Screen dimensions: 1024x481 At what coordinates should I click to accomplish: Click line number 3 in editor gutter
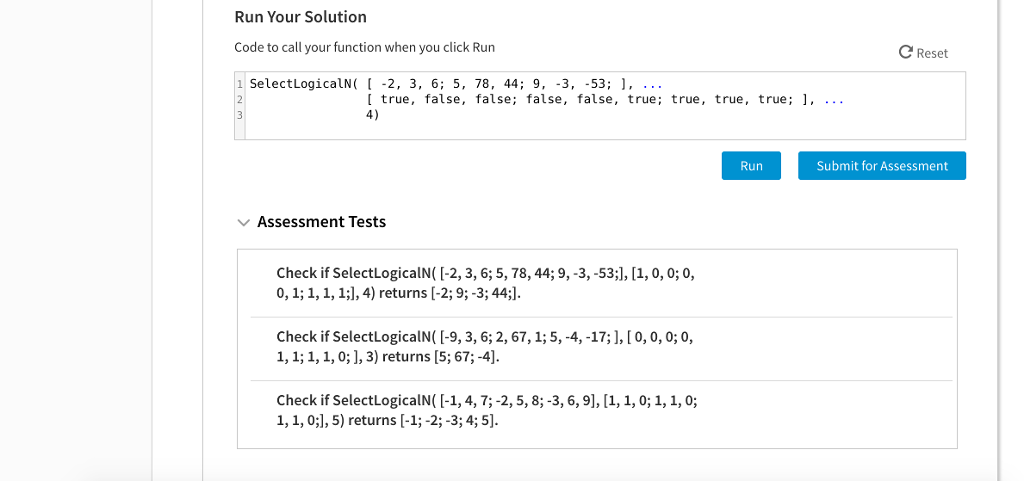point(240,115)
